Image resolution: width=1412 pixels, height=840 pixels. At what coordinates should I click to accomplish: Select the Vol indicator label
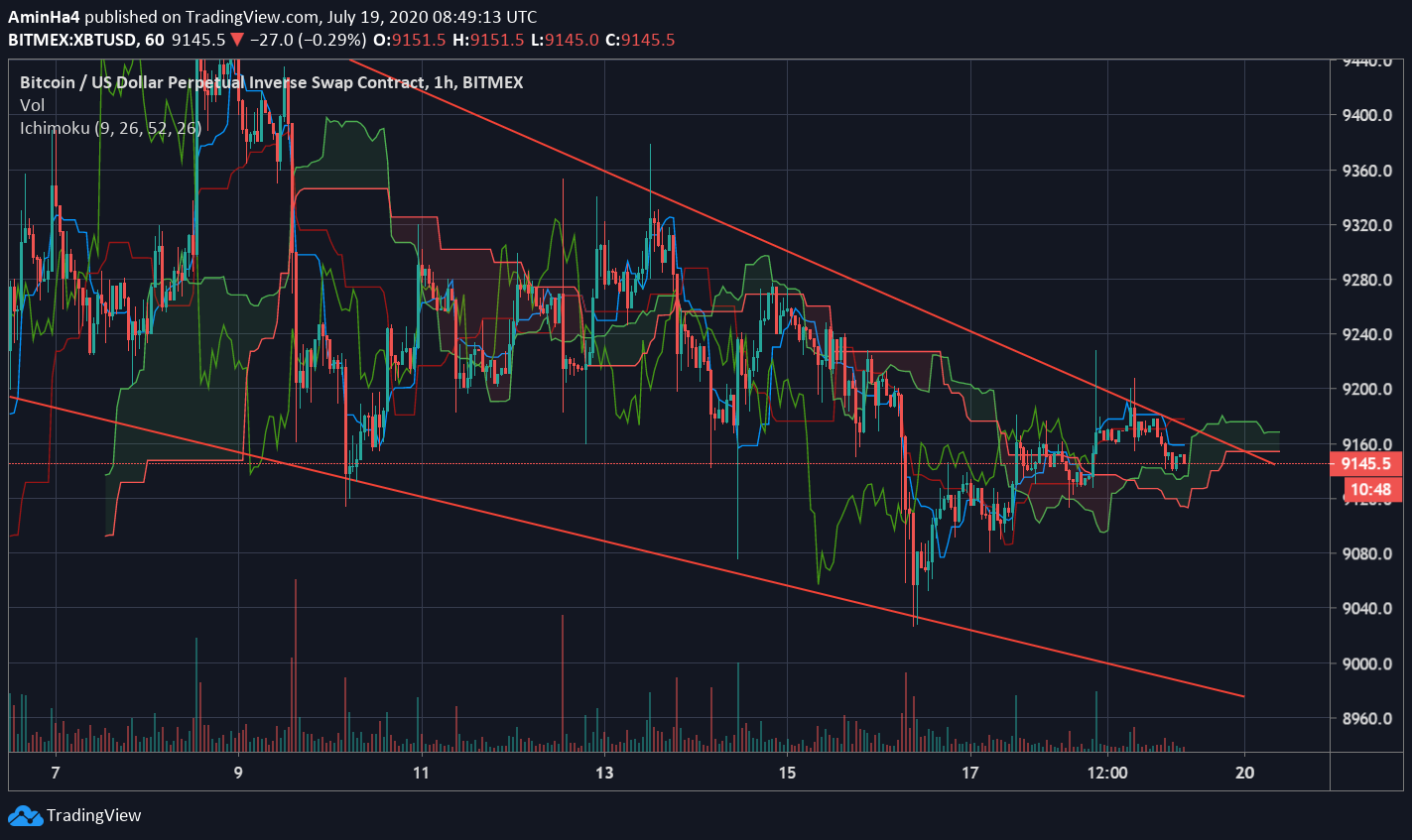pos(32,105)
